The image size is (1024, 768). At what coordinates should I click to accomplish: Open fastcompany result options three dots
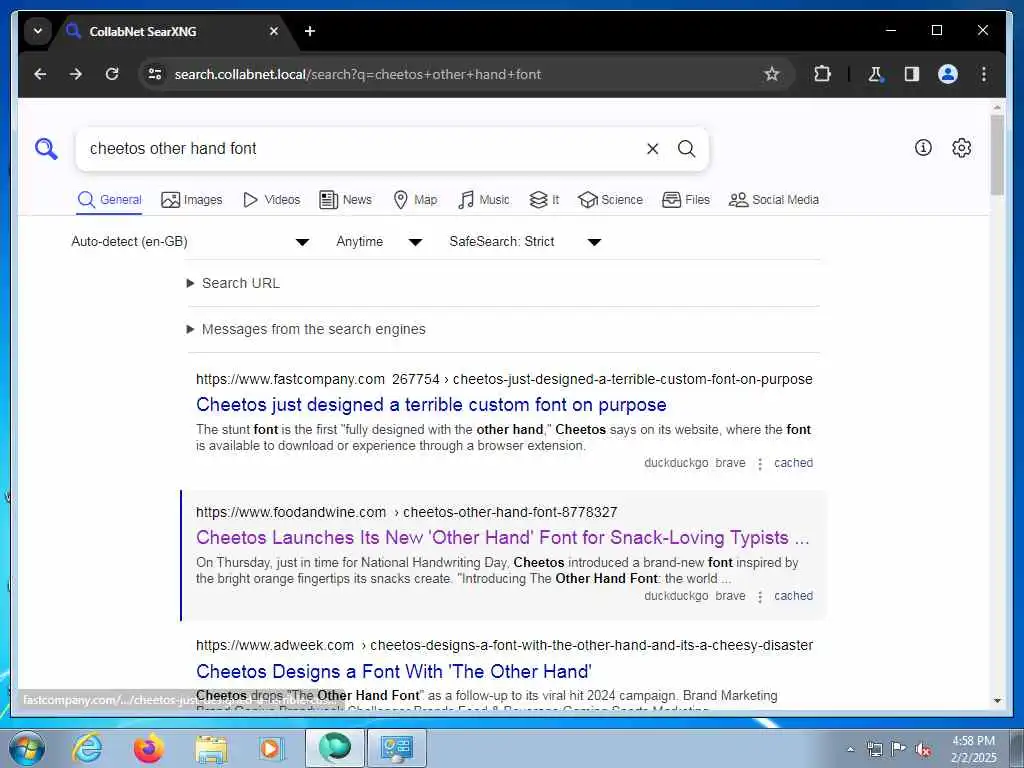pos(760,464)
